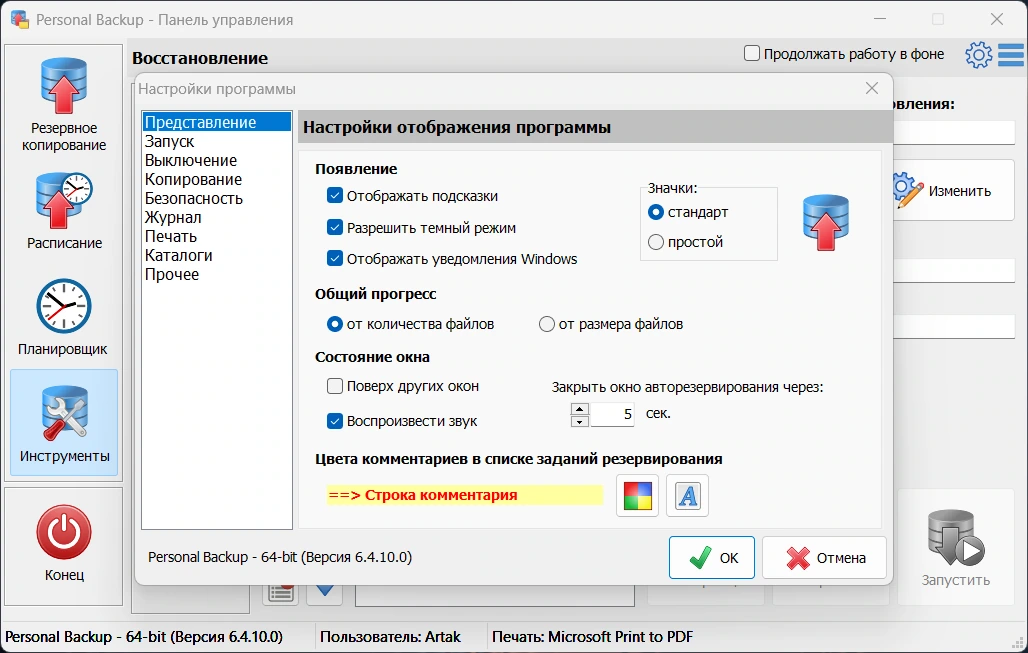Click the backup icon preview next to Значки

coord(825,222)
